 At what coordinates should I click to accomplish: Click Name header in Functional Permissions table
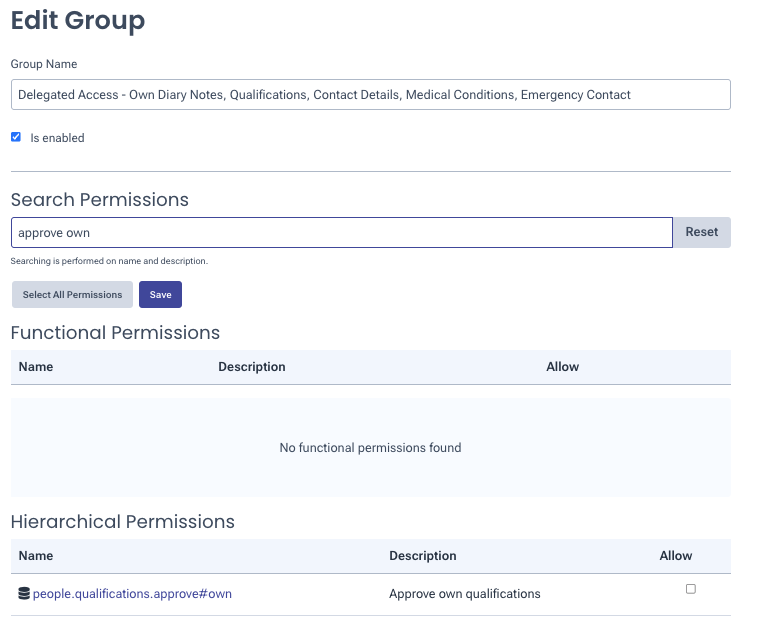(36, 367)
